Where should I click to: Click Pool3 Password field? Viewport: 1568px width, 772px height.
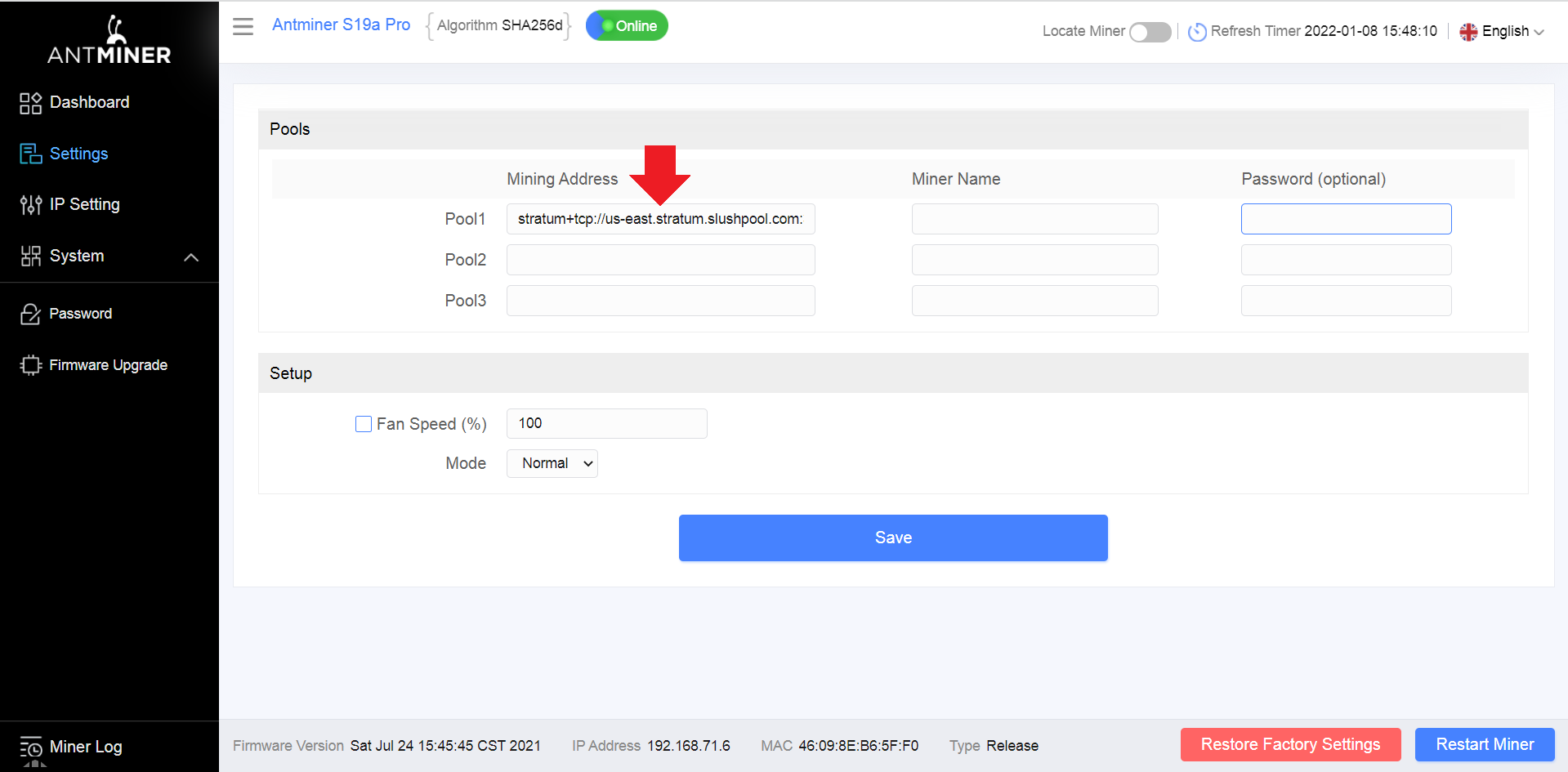tap(1347, 301)
